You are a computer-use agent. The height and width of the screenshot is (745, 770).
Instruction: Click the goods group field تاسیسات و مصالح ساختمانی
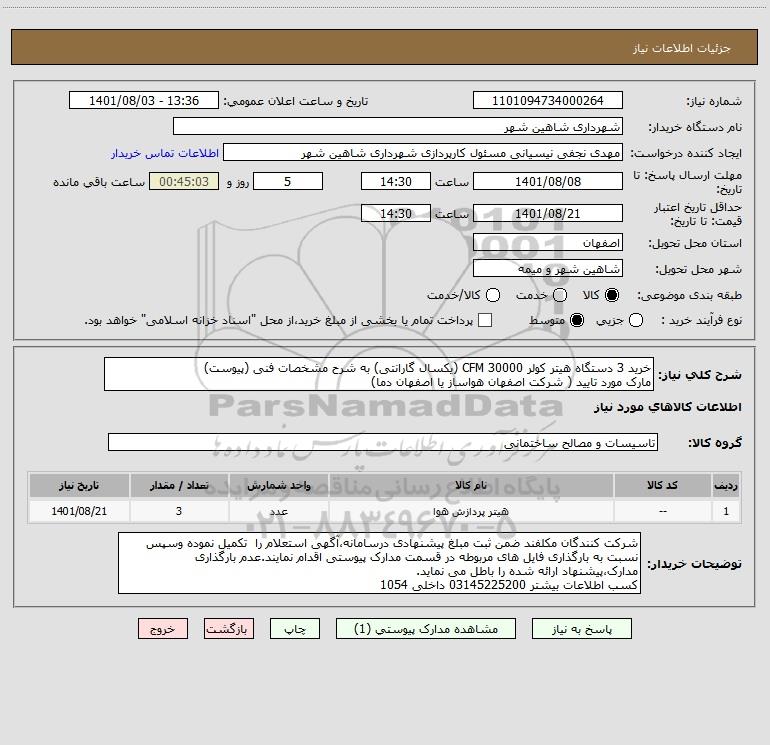click(x=383, y=442)
